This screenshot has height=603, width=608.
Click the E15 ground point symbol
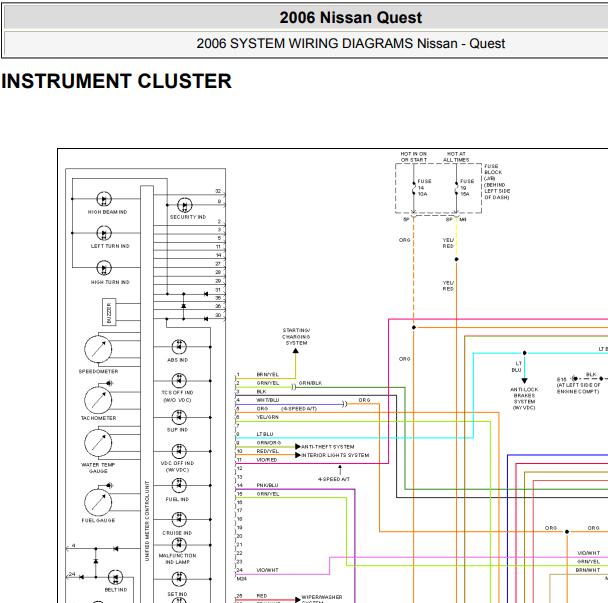click(575, 378)
